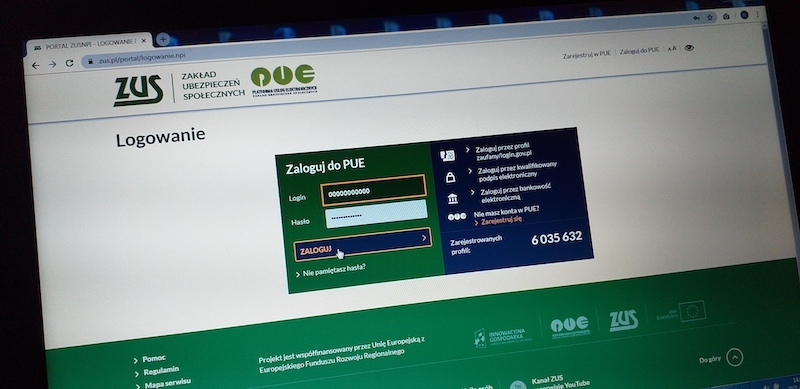Change font size with AA control
The image size is (800, 389).
pos(672,48)
